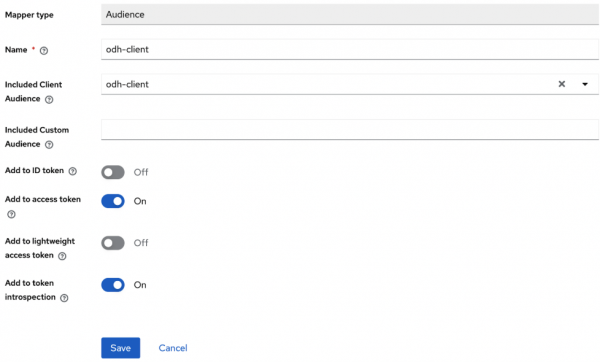Focus the Name input field
Viewport: 600px width, 362px height.
pos(350,49)
